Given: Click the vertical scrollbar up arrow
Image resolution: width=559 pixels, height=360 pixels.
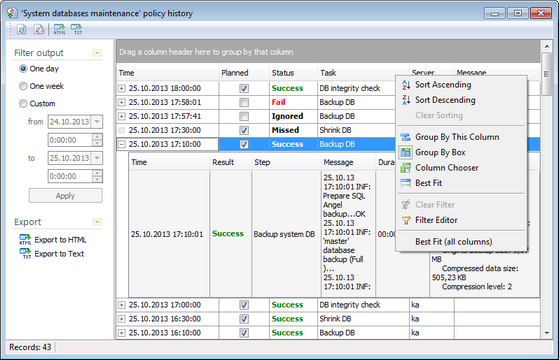Looking at the screenshot, I should [547, 46].
